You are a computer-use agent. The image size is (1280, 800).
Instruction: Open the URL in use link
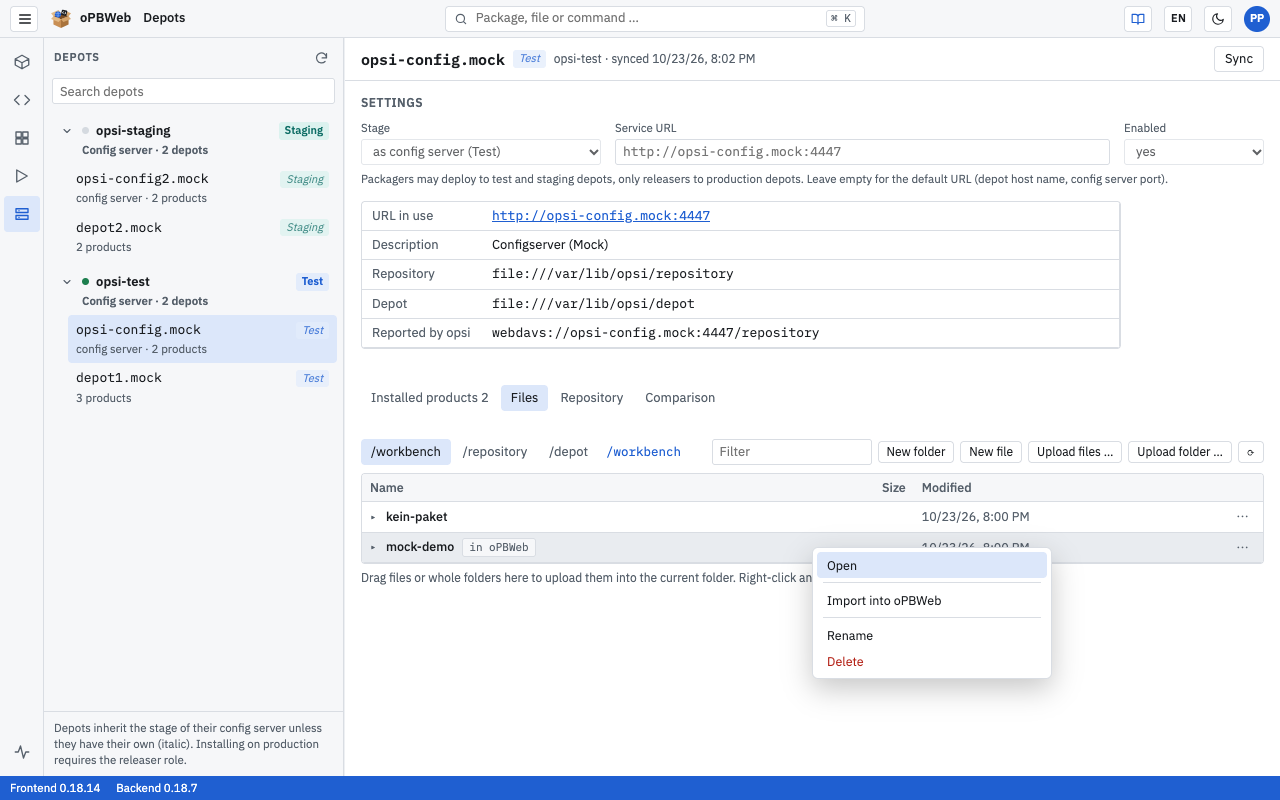[601, 216]
